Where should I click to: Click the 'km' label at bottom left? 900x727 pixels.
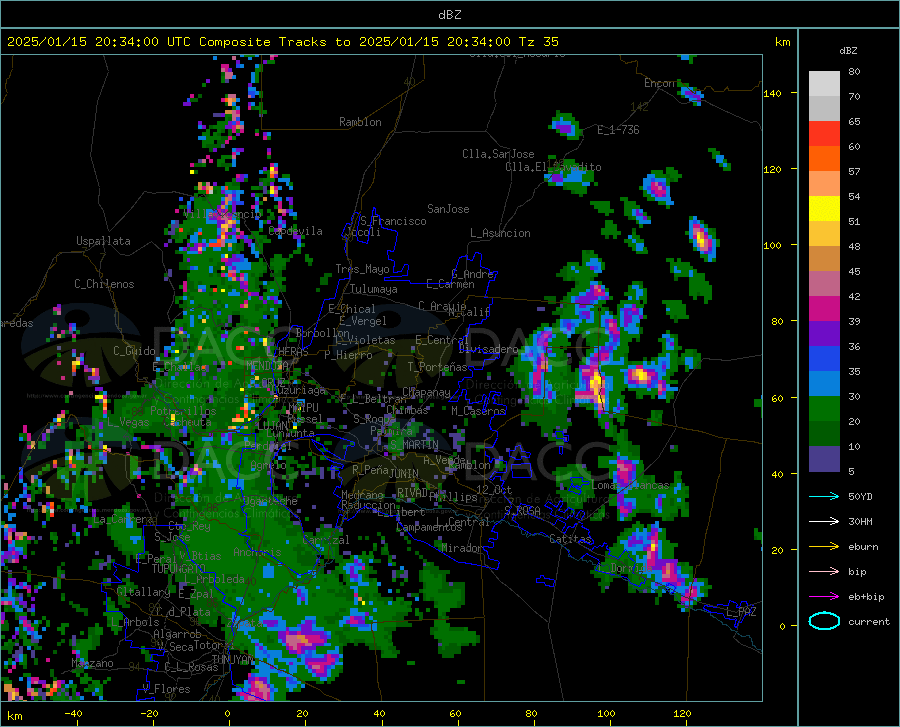point(14,716)
